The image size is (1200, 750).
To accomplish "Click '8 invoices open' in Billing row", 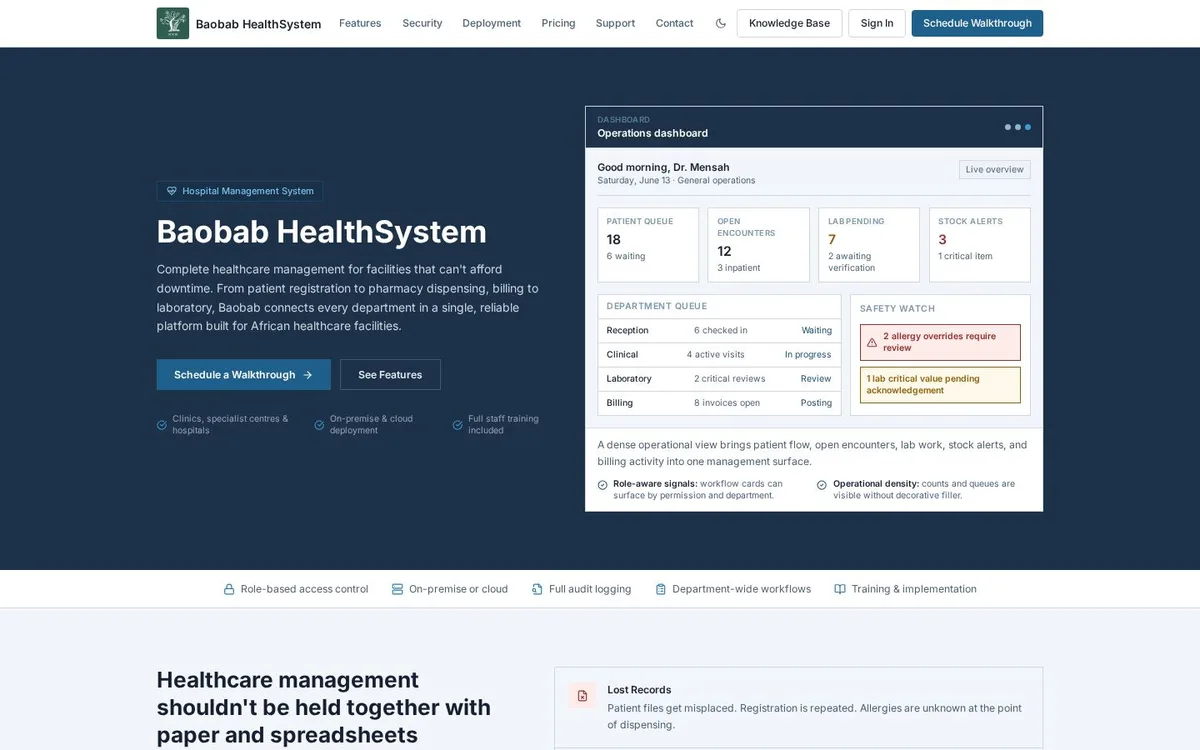I will click(x=727, y=403).
